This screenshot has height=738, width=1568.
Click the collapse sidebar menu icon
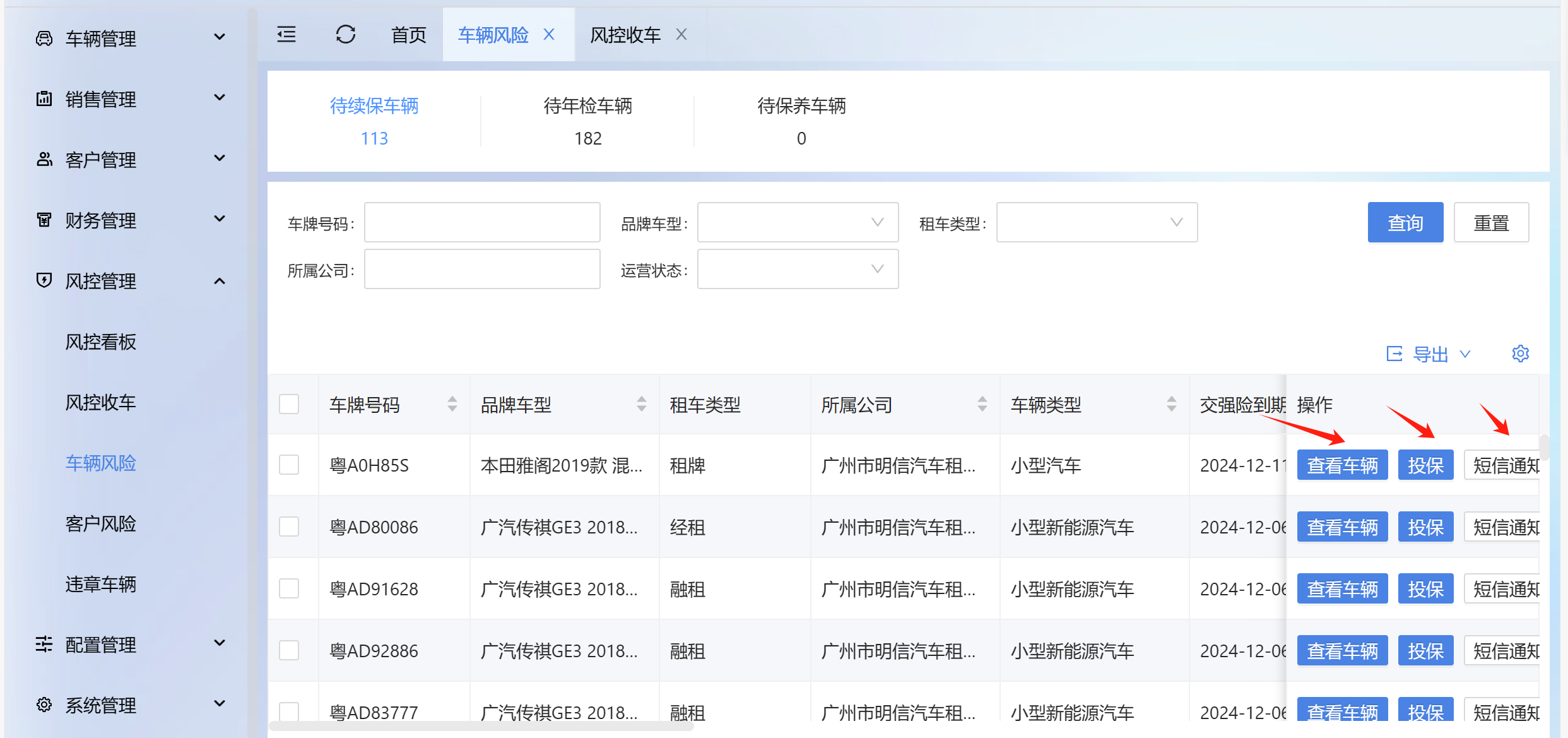pyautogui.click(x=286, y=35)
